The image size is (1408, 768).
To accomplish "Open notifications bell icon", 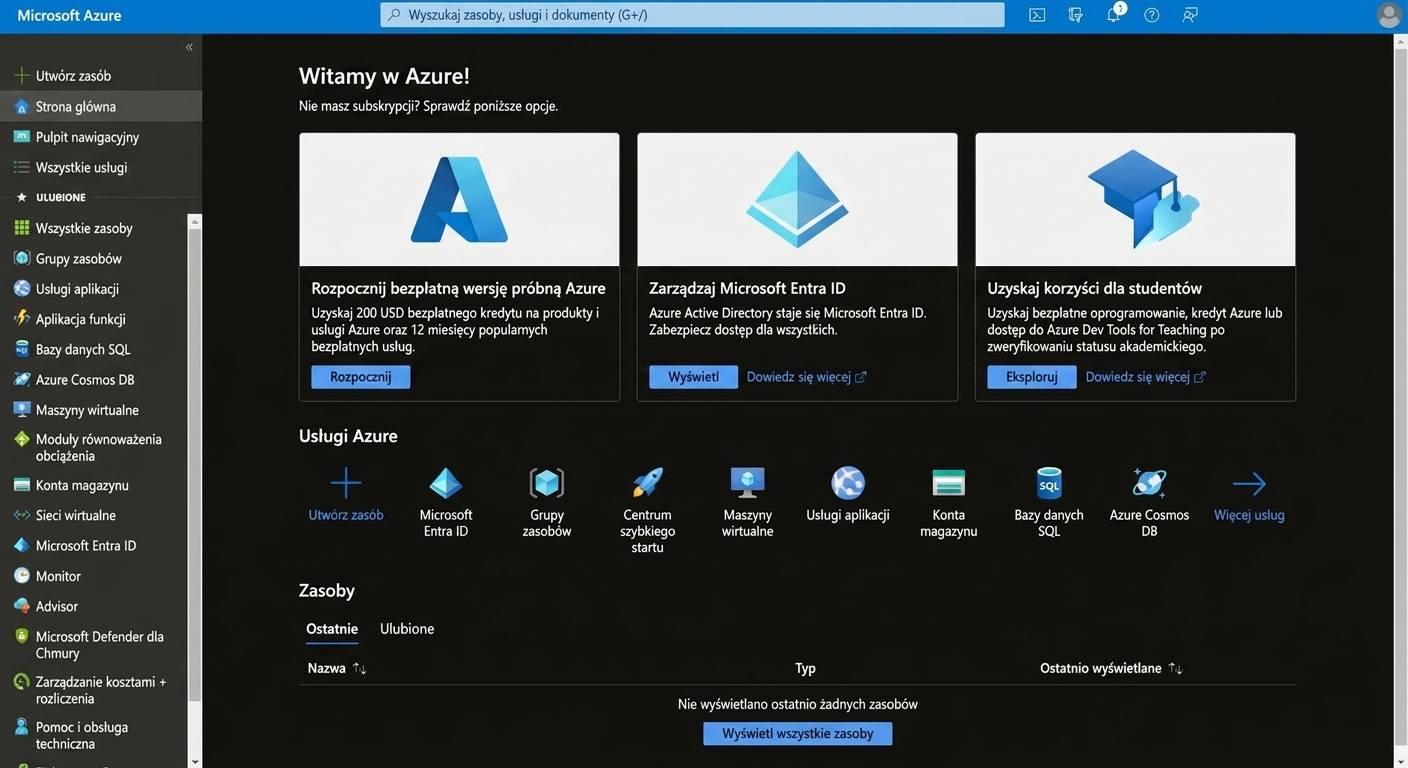I will [1114, 14].
